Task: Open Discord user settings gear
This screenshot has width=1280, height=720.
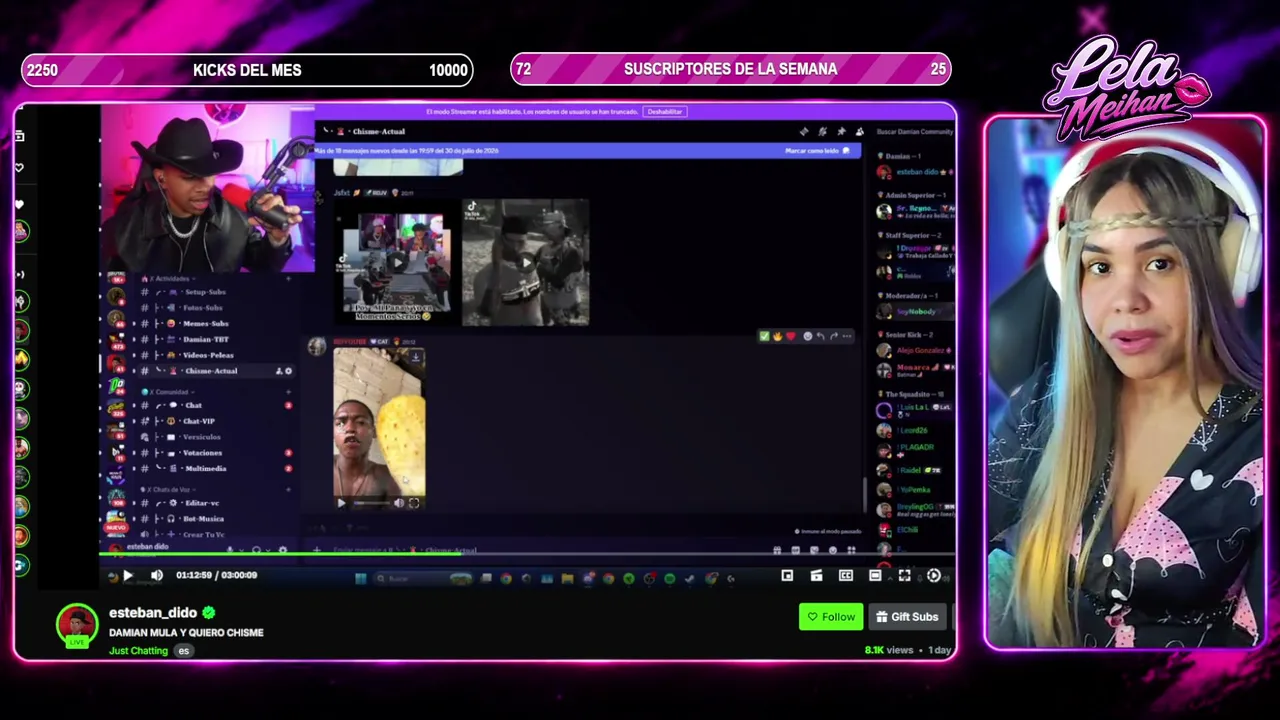Action: coord(283,549)
